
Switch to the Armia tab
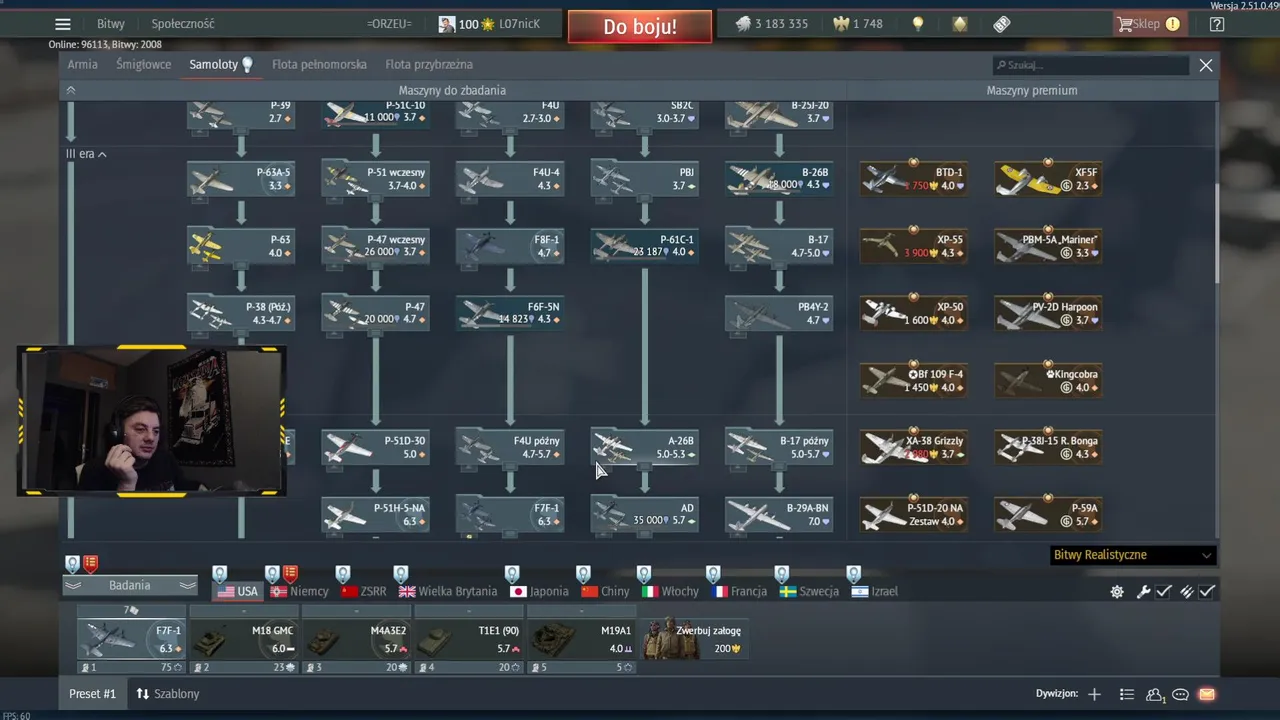(83, 64)
